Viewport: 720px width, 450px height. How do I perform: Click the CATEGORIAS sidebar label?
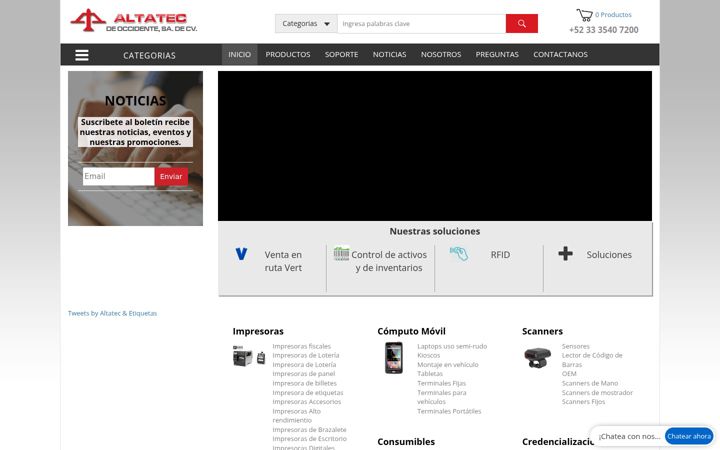(x=149, y=56)
